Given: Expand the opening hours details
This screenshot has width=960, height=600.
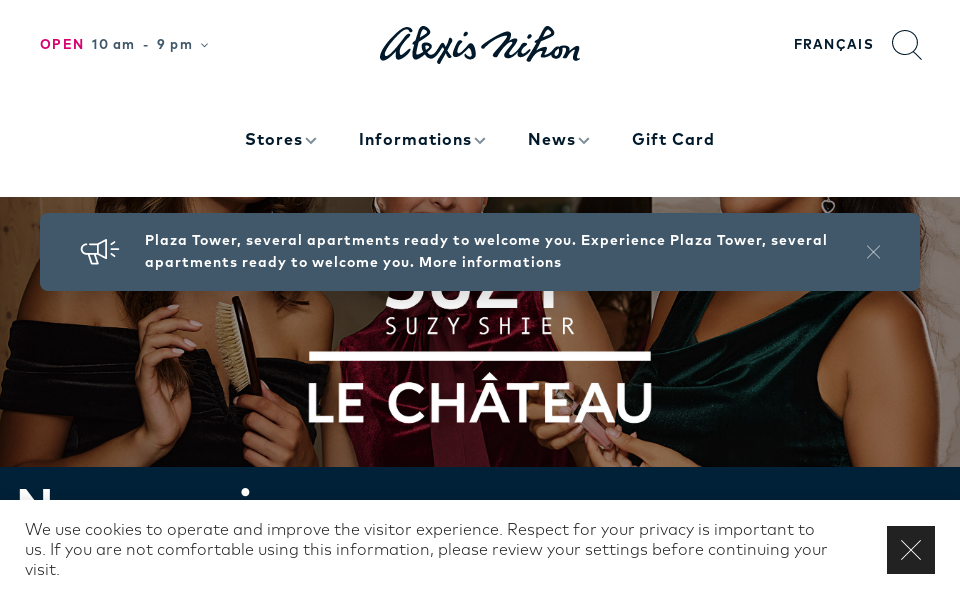Looking at the screenshot, I should (x=204, y=45).
